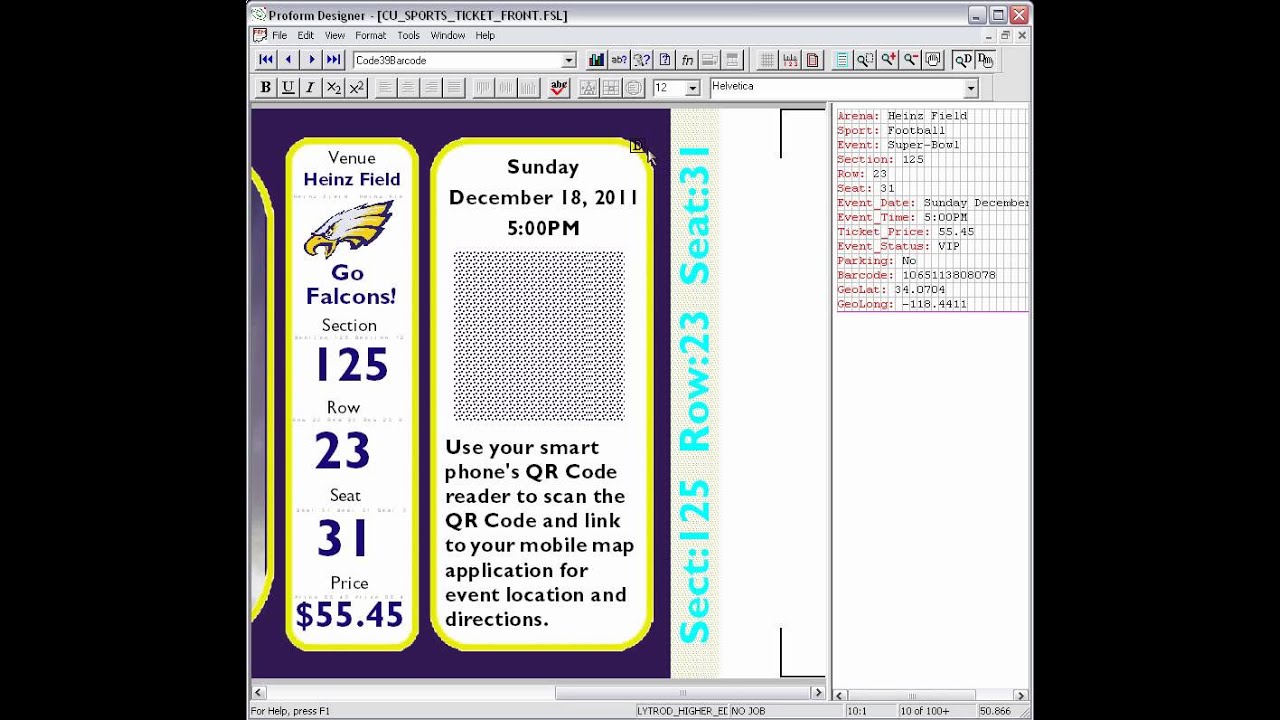Viewport: 1280px width, 720px height.
Task: Open the Edit menu
Action: click(305, 35)
